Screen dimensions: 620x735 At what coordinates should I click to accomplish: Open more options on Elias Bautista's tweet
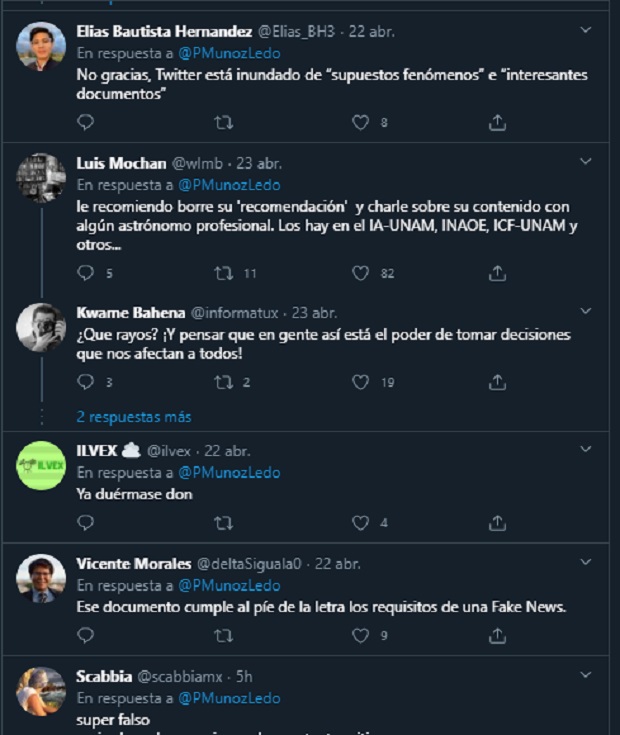pos(586,30)
